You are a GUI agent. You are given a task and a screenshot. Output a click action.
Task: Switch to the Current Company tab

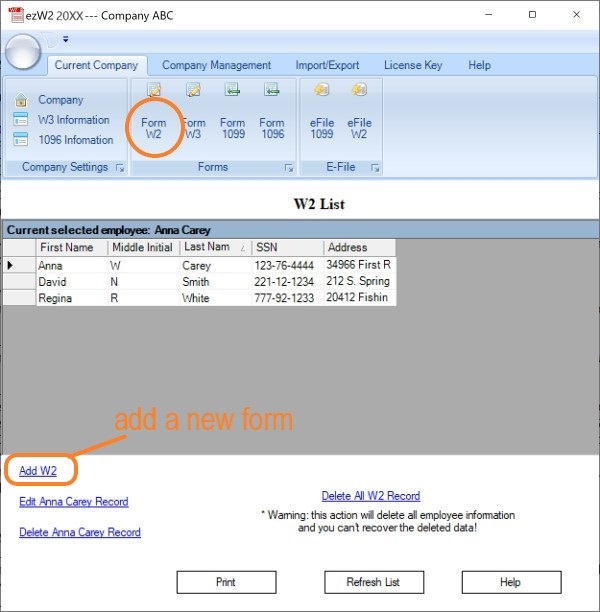(96, 65)
